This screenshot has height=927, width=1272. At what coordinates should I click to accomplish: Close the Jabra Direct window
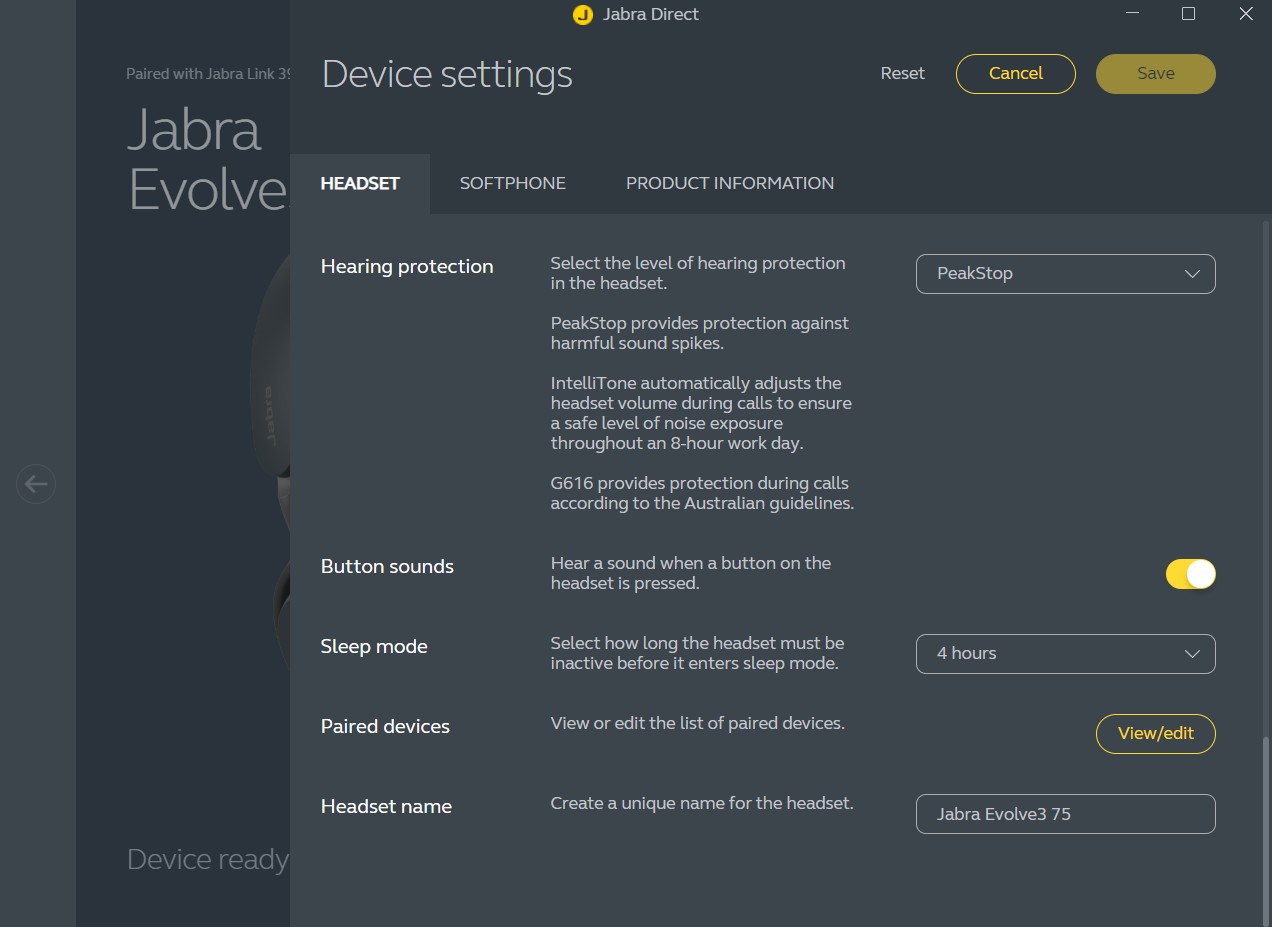click(x=1245, y=14)
